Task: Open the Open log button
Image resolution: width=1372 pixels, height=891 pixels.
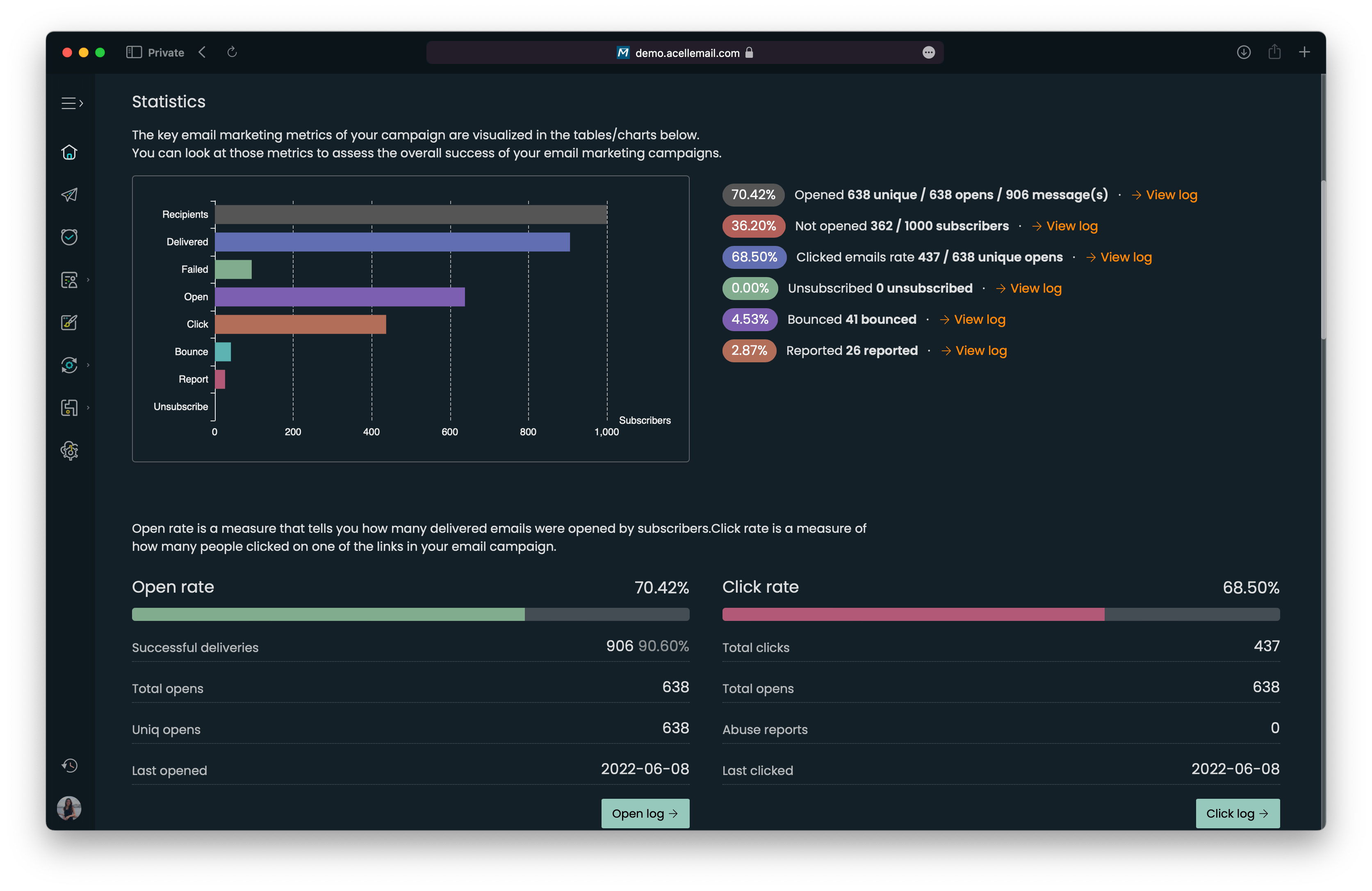Action: [x=645, y=813]
